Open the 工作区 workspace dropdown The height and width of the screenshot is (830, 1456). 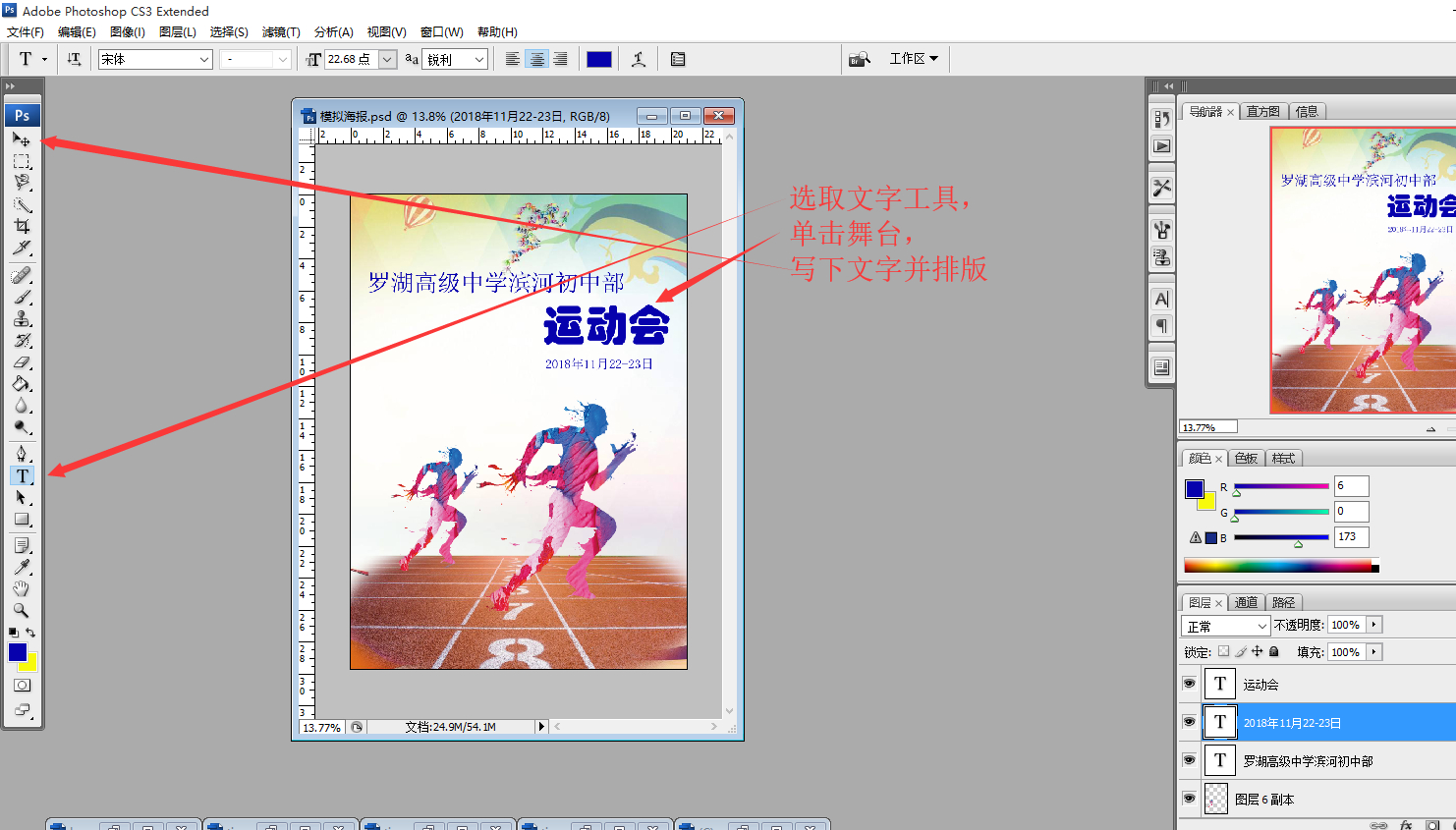point(914,59)
